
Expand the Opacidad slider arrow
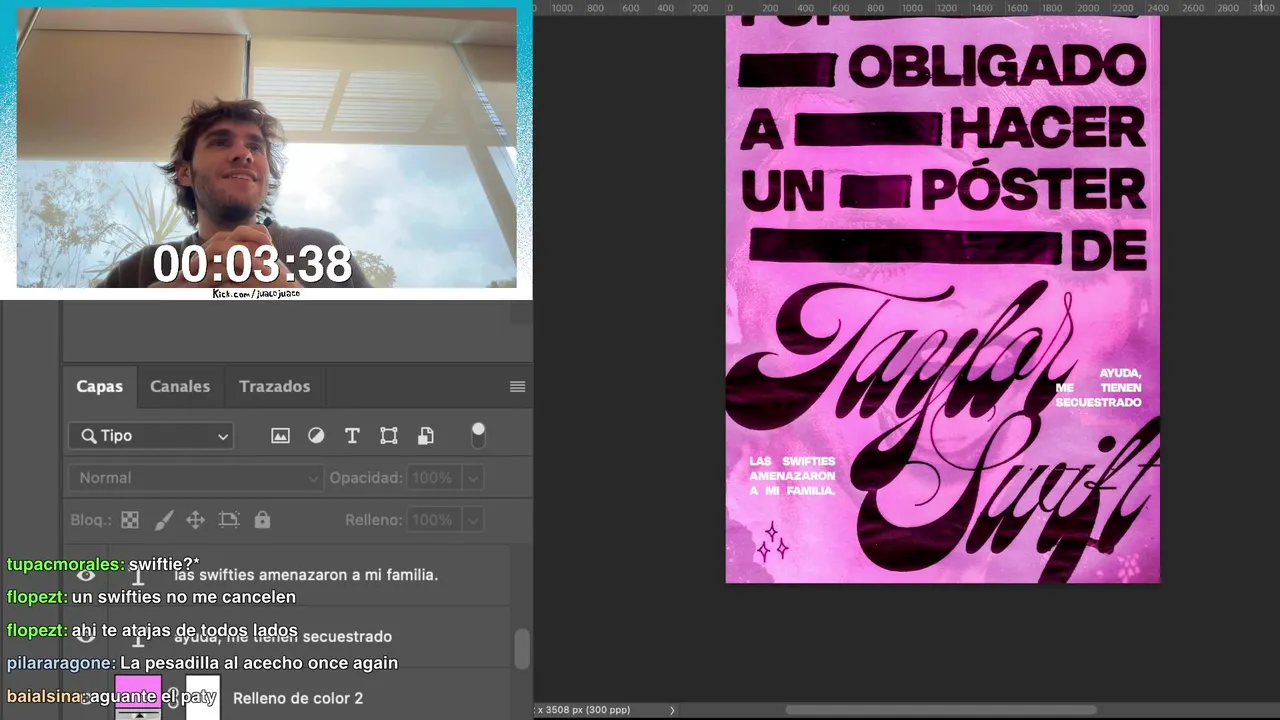(473, 478)
